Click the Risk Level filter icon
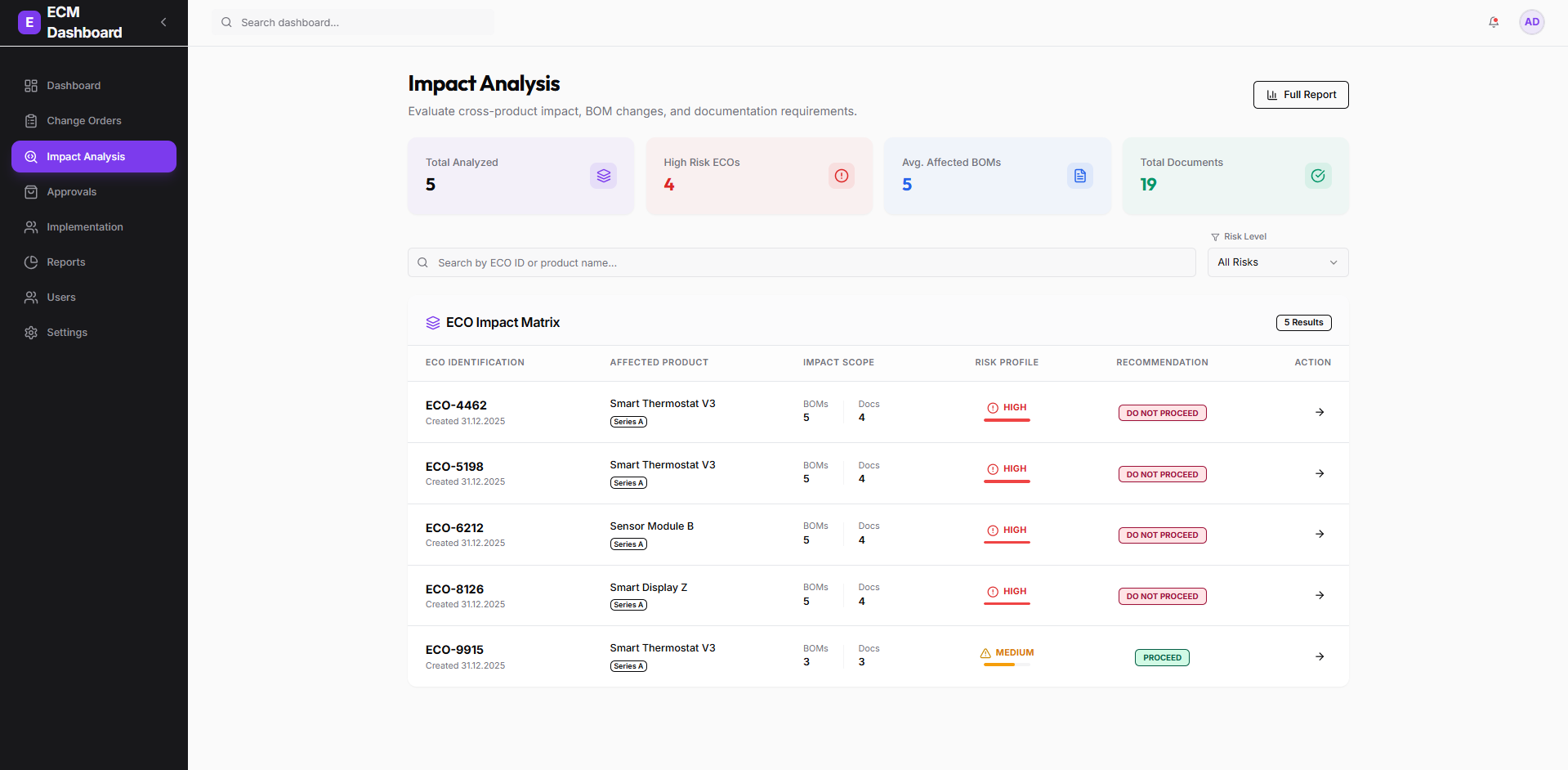Viewport: 1568px width, 770px height. pos(1215,236)
